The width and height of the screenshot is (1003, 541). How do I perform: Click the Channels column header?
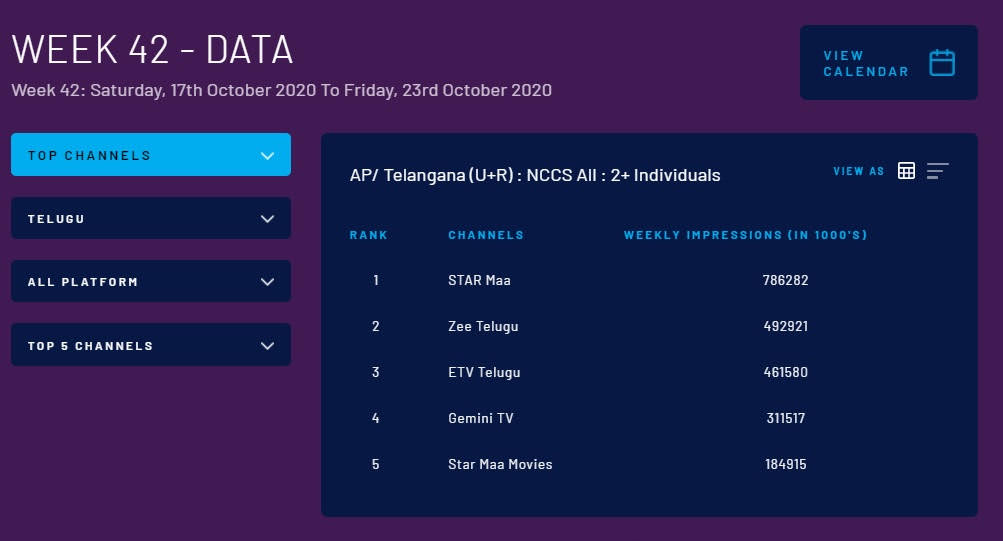click(486, 235)
